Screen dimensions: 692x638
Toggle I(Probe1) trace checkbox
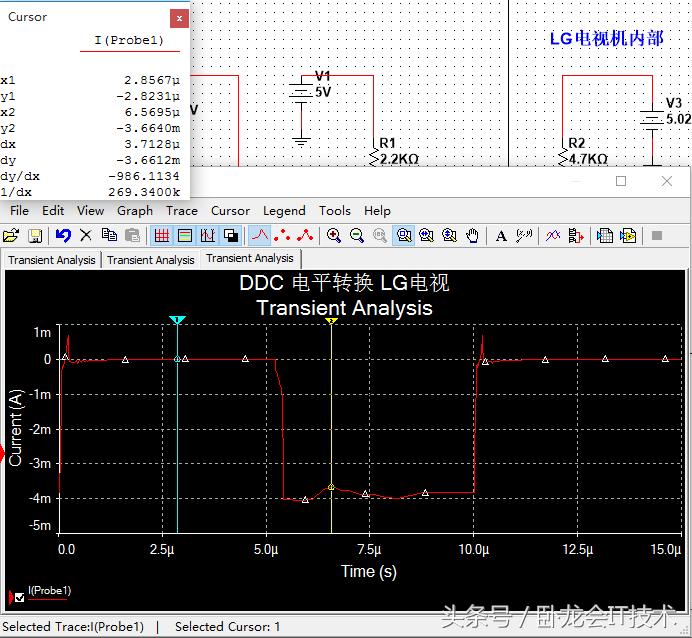19,598
